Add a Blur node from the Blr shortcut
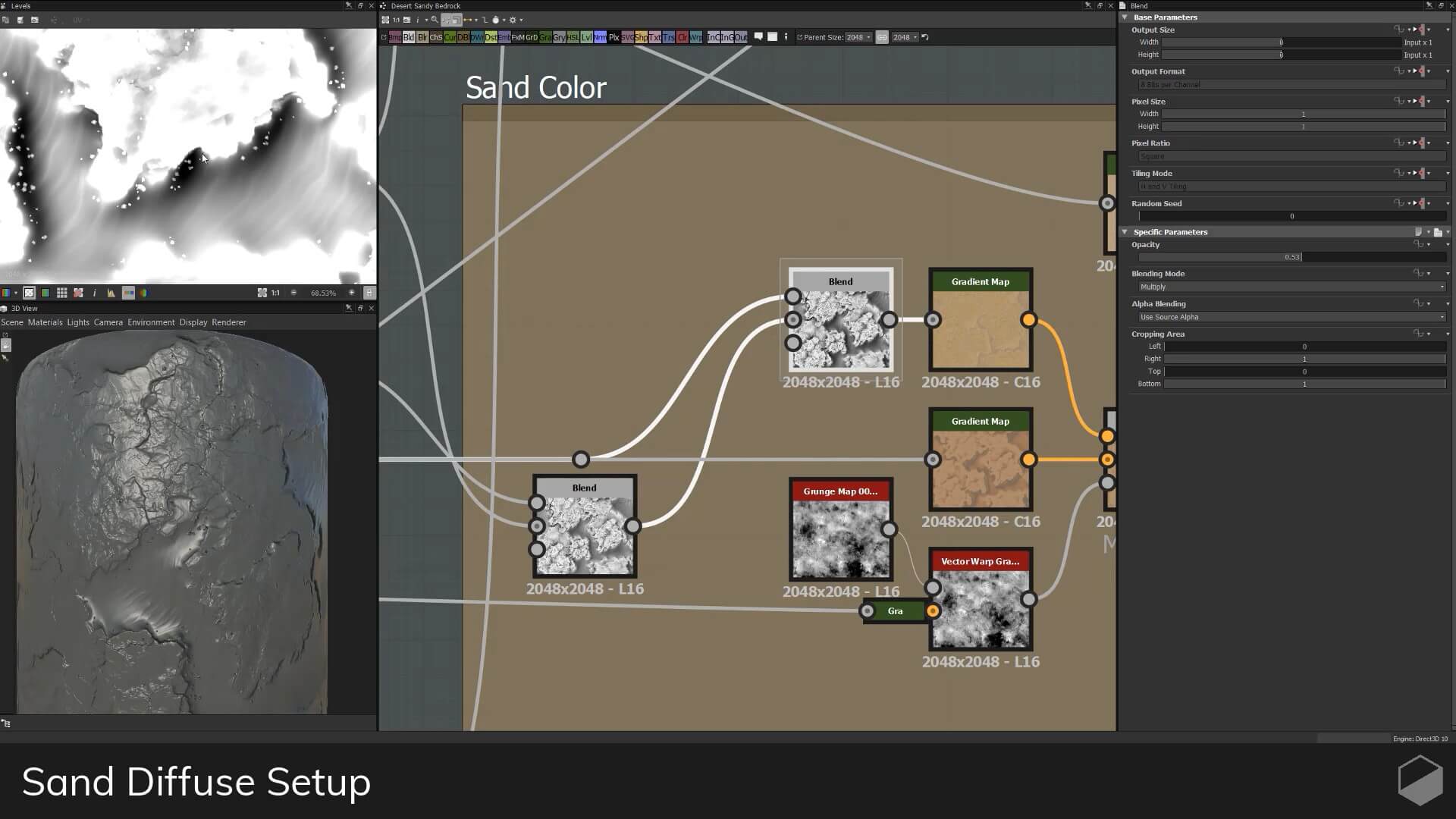The image size is (1456, 819). click(x=422, y=37)
